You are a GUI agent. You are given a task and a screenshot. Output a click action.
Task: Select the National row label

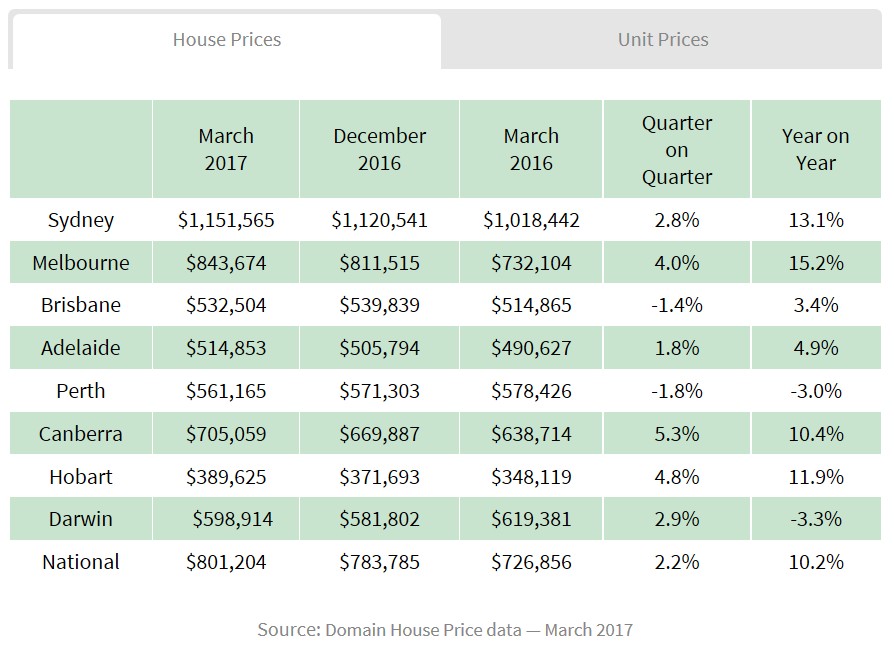[81, 562]
